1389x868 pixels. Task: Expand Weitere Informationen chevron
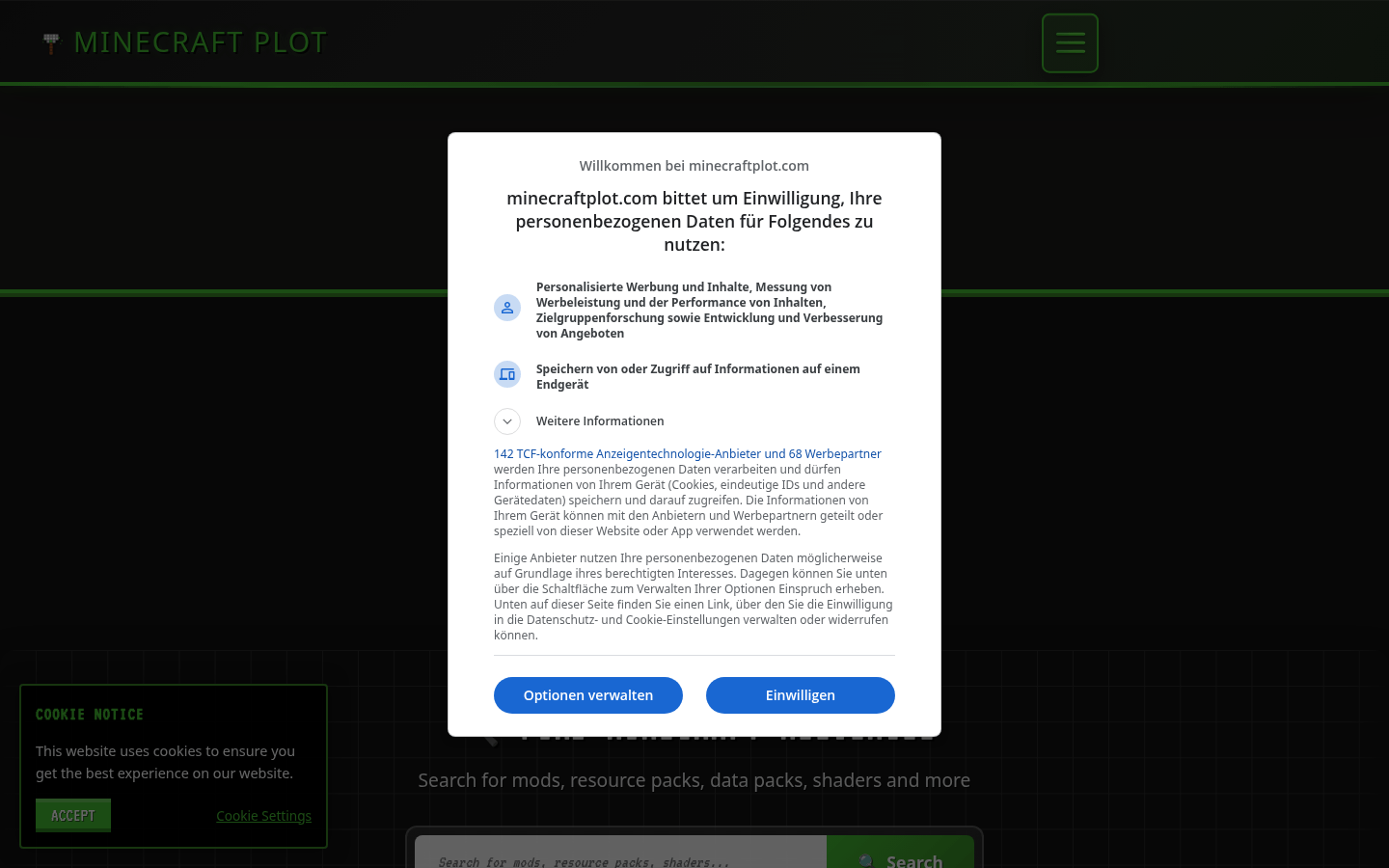[x=507, y=421]
